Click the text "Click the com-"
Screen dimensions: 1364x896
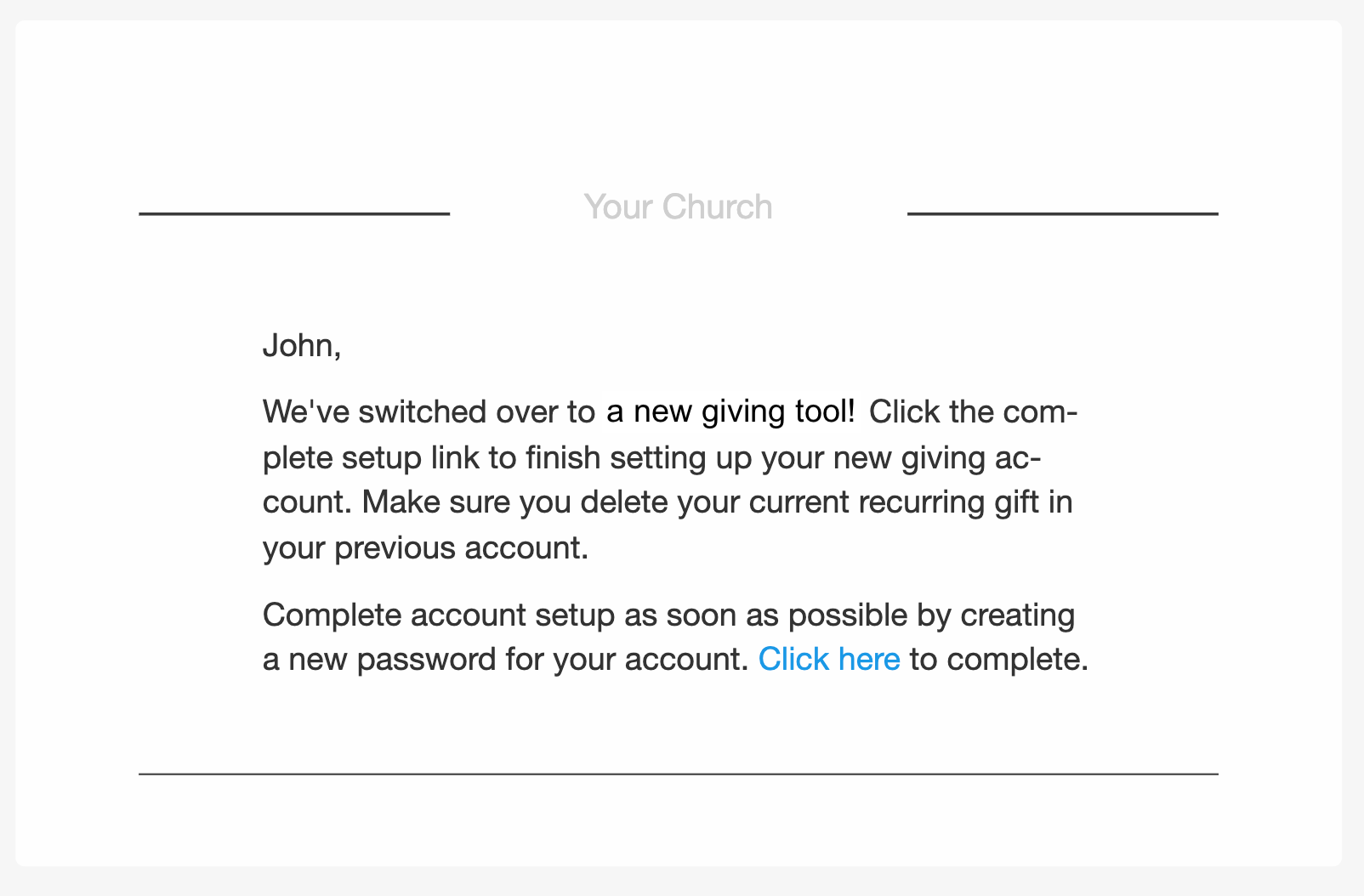tap(974, 412)
